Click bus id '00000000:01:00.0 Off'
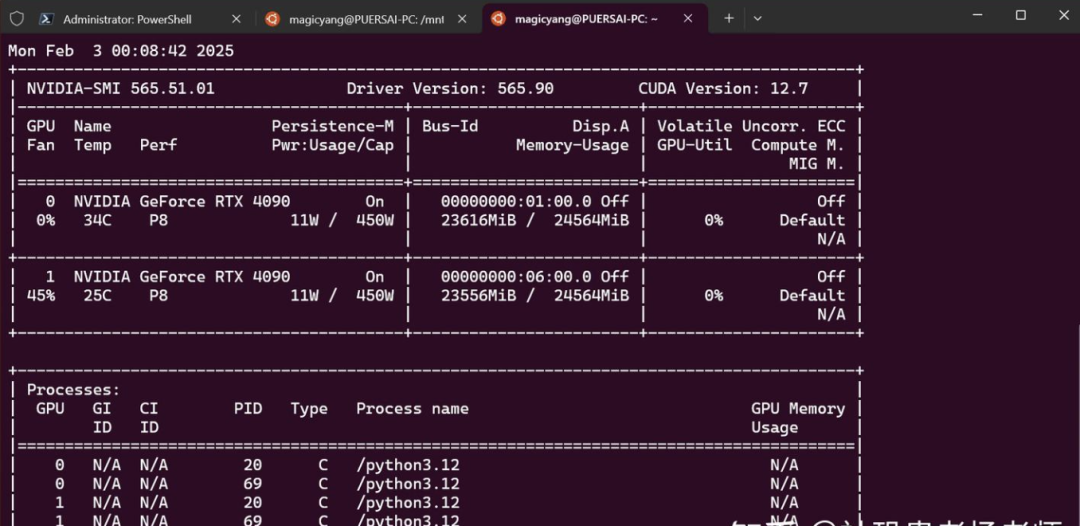Image resolution: width=1080 pixels, height=526 pixels. pyautogui.click(x=534, y=202)
